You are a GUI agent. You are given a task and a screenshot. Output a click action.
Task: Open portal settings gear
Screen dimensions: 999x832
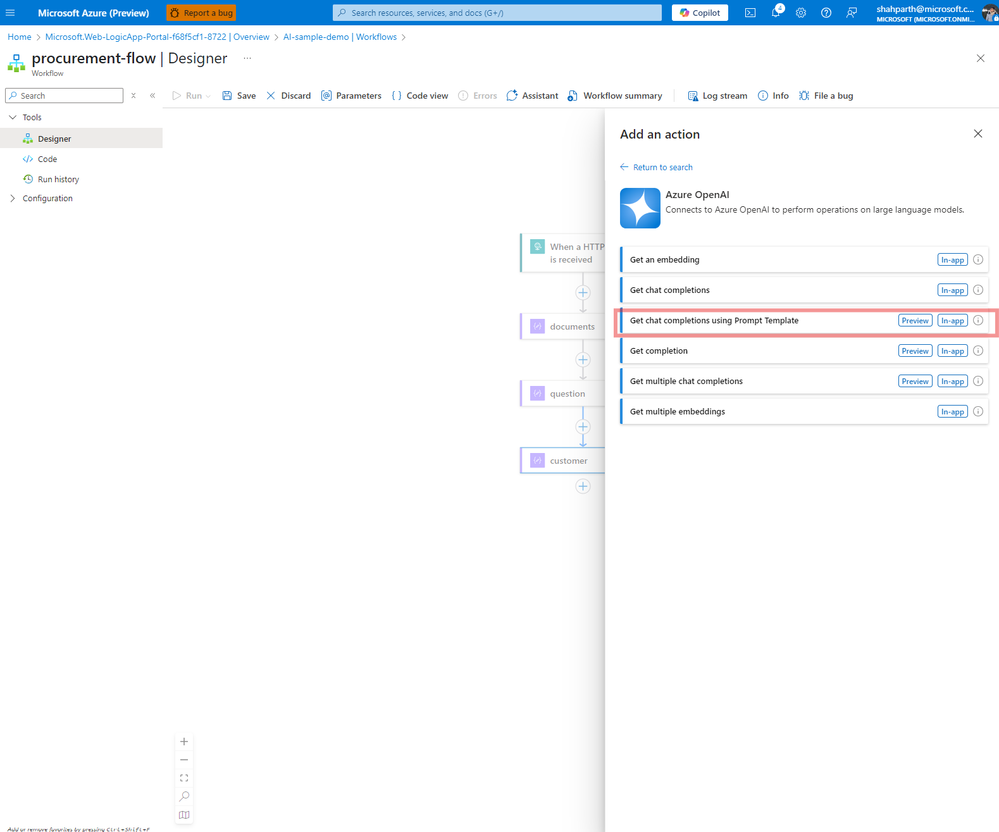(x=801, y=13)
